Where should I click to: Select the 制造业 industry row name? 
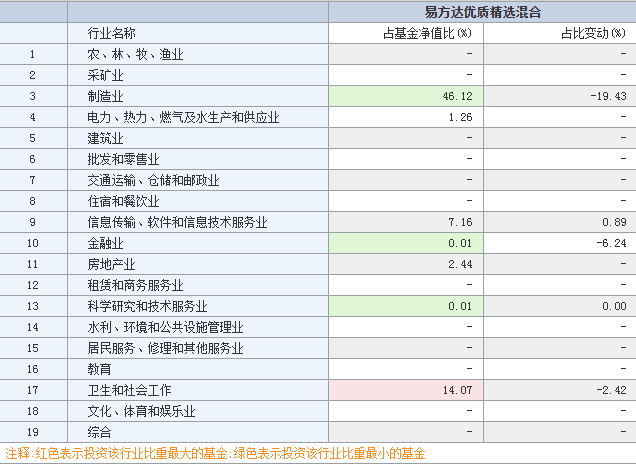coord(105,96)
